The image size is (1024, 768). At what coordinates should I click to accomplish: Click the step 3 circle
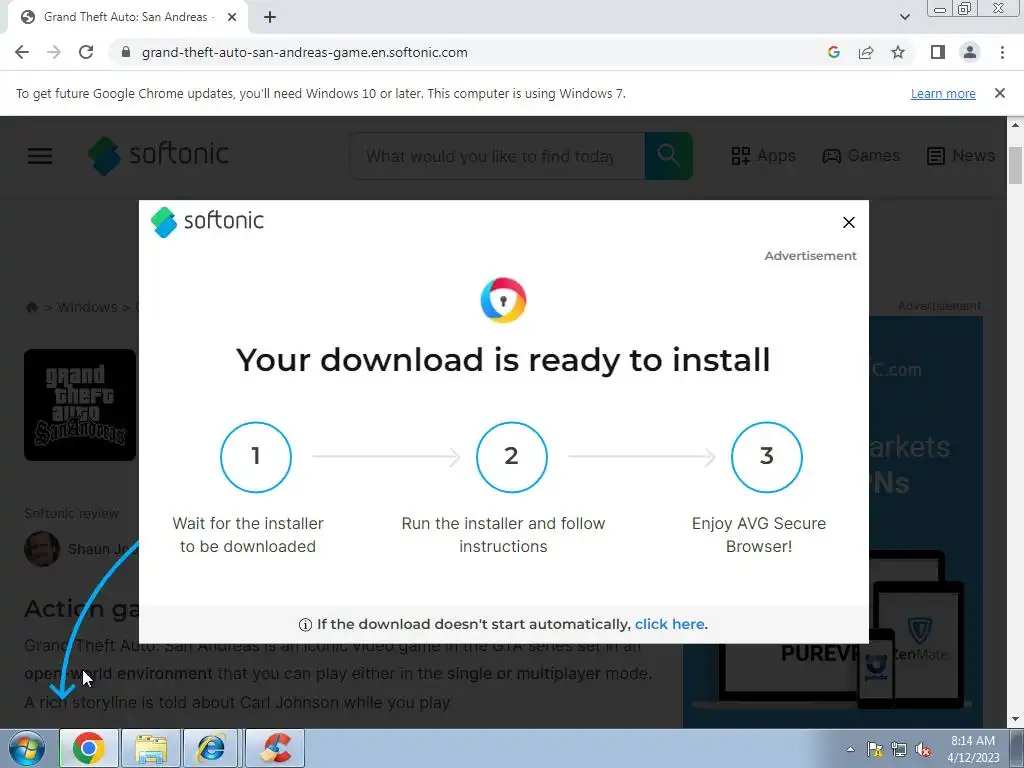point(767,457)
